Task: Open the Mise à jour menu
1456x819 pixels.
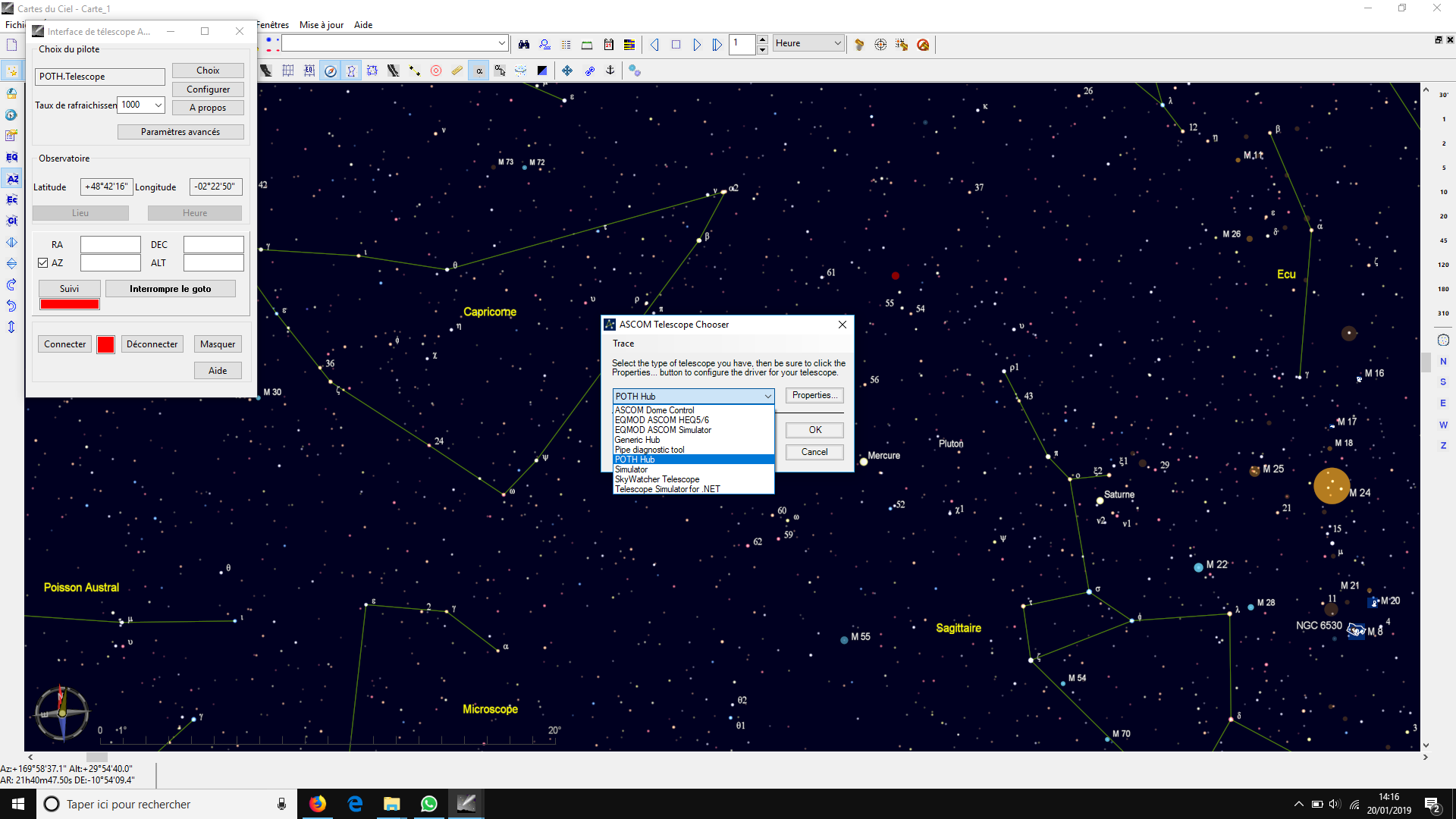Action: pyautogui.click(x=321, y=25)
